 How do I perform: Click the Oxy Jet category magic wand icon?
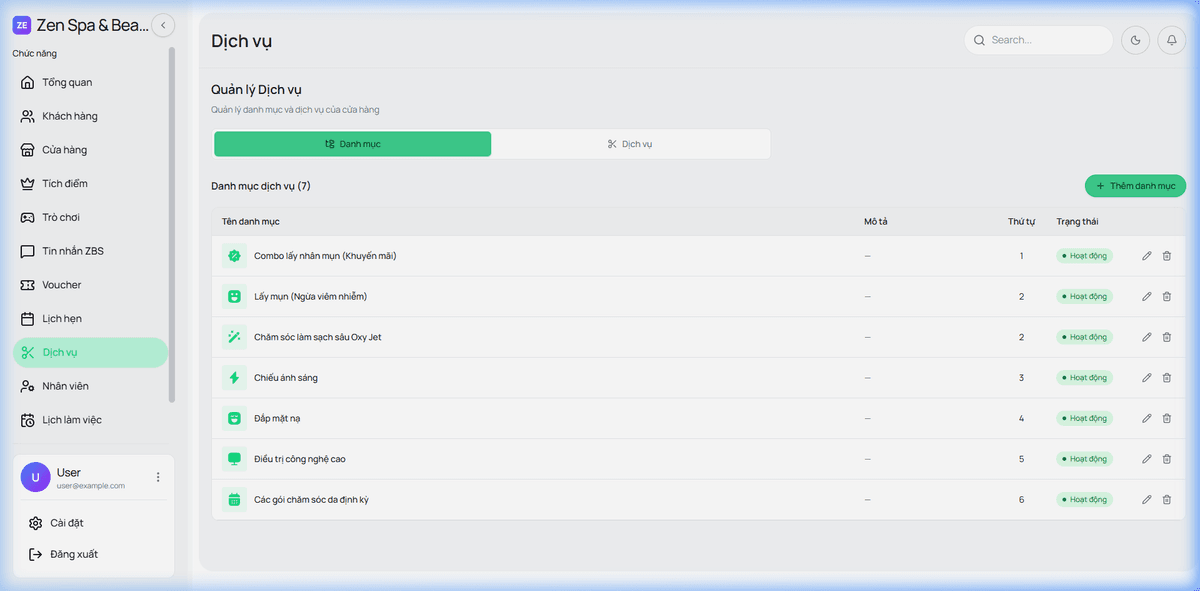(x=234, y=337)
